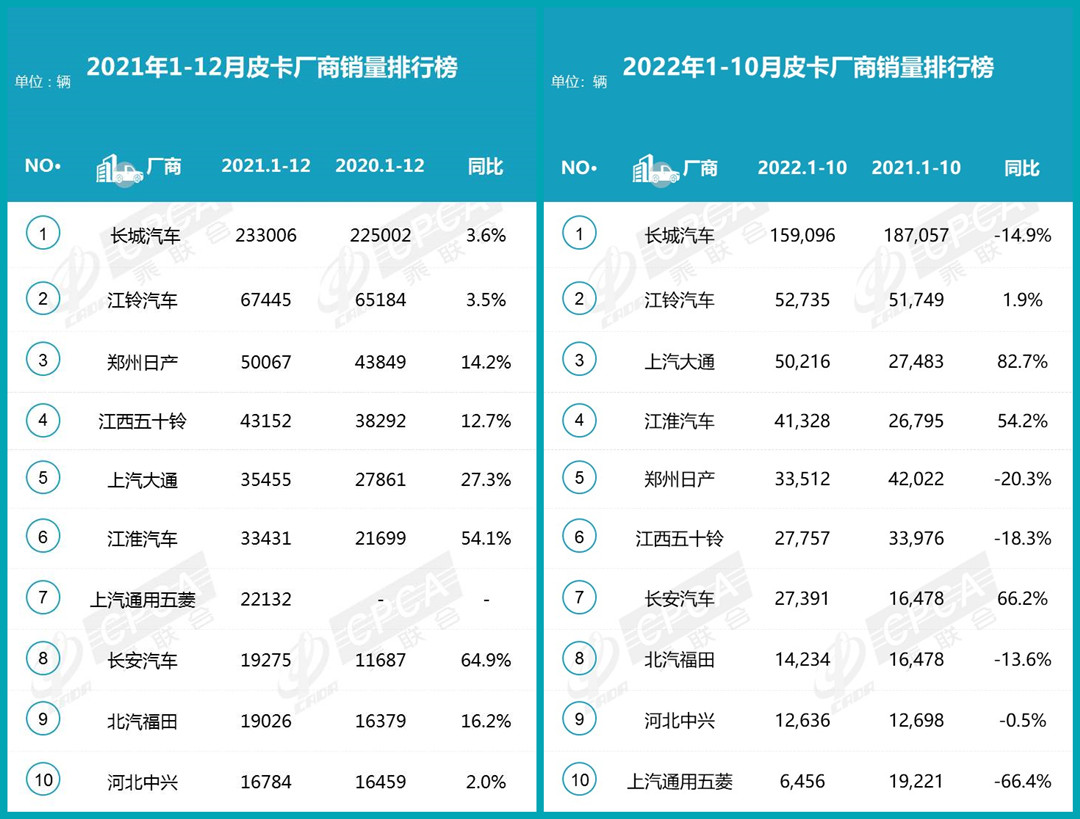Click the 2022年1-10月皮卡厂商销量排行榜 title
Image resolution: width=1080 pixels, height=819 pixels.
(808, 68)
